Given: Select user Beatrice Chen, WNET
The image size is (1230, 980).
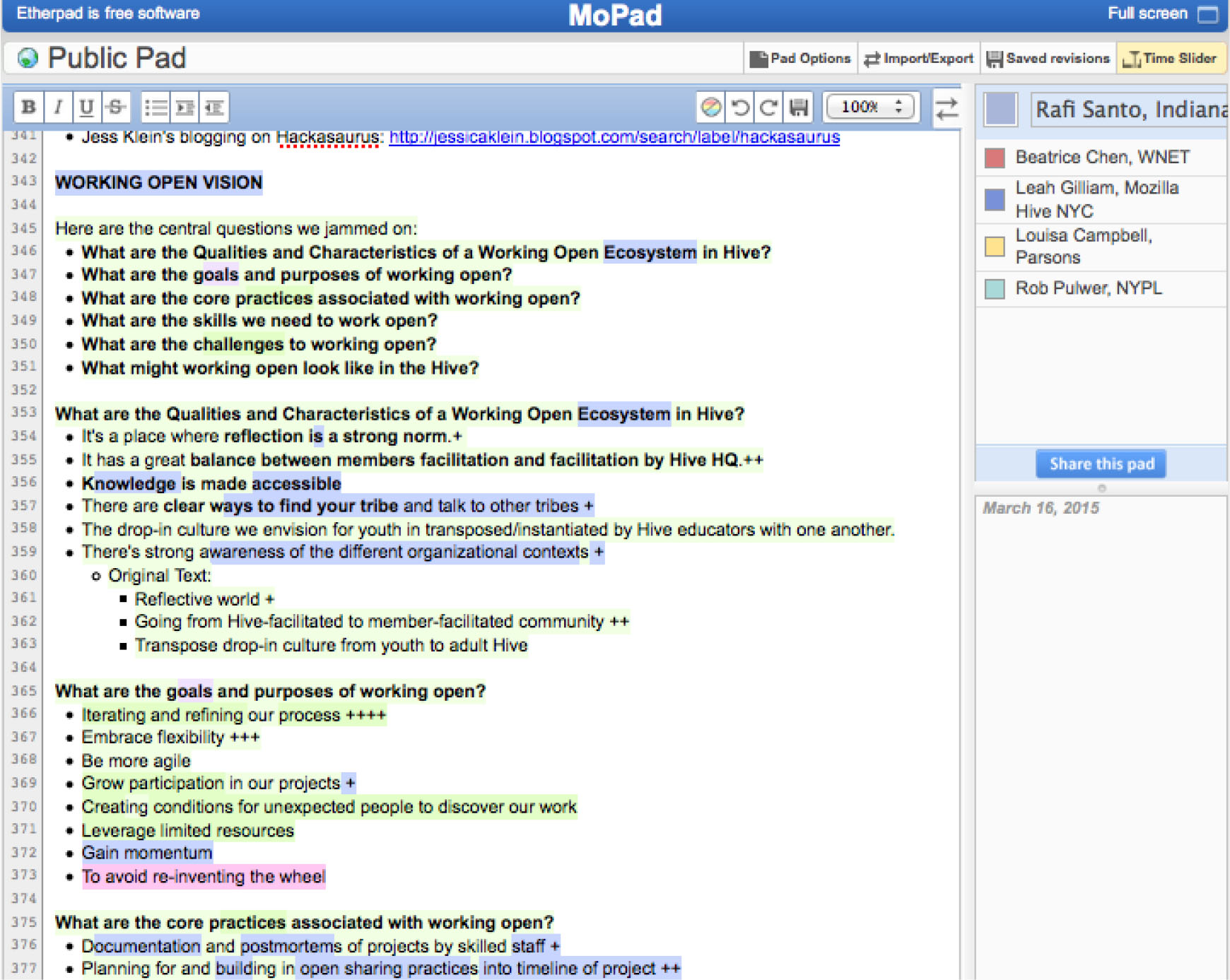Looking at the screenshot, I should [1102, 158].
